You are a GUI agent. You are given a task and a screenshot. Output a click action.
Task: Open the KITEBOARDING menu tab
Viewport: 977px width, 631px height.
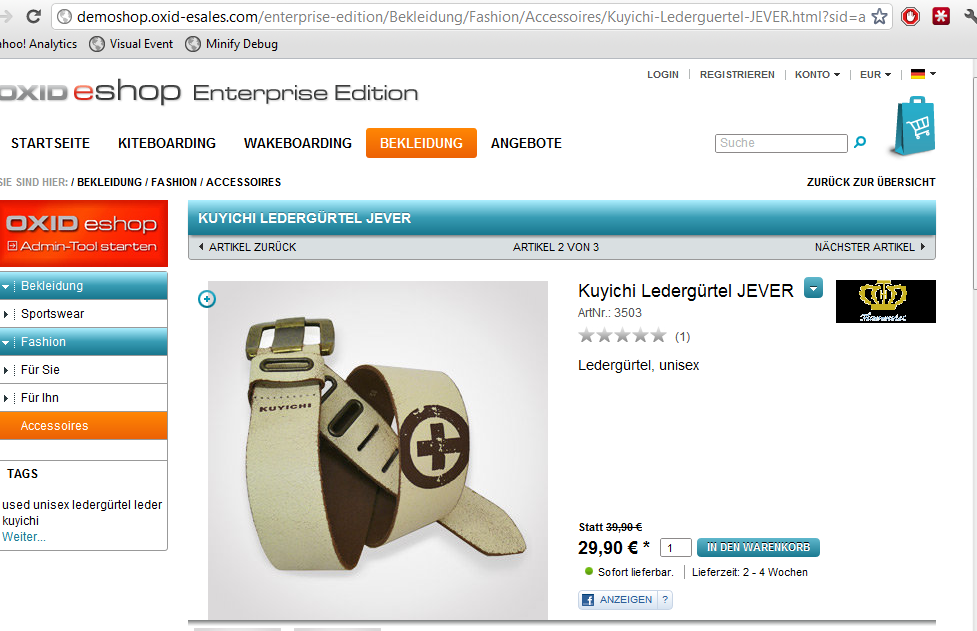coord(167,143)
